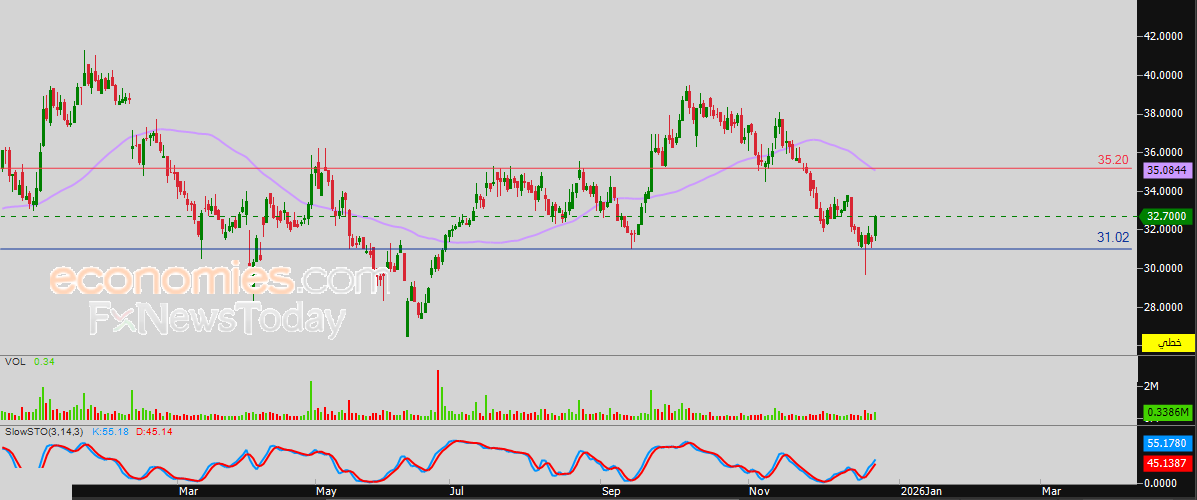Select the purple 35.0844 moving average tag
1197x500 pixels.
[x=1166, y=171]
